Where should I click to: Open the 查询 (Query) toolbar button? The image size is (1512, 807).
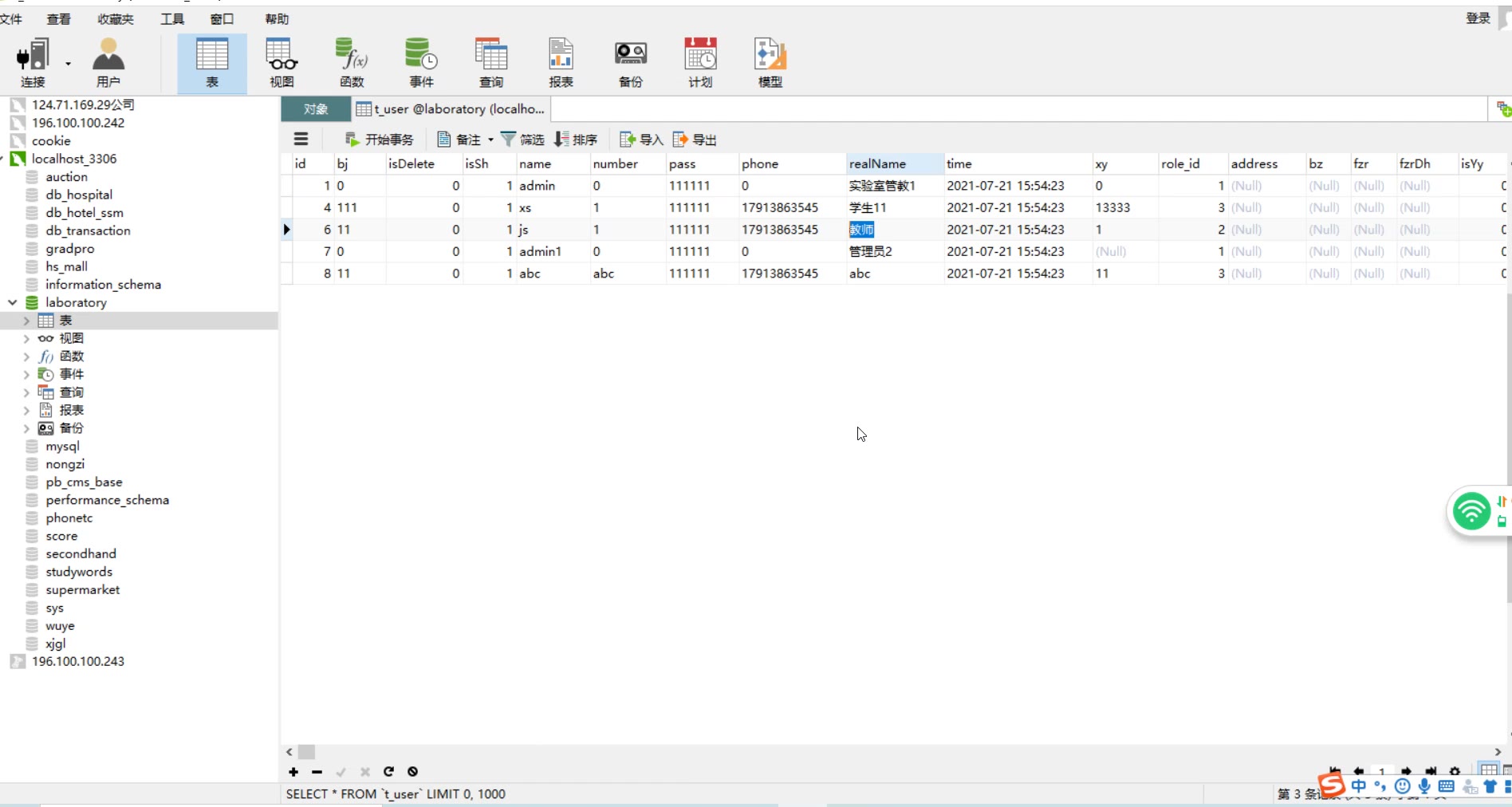click(x=491, y=63)
